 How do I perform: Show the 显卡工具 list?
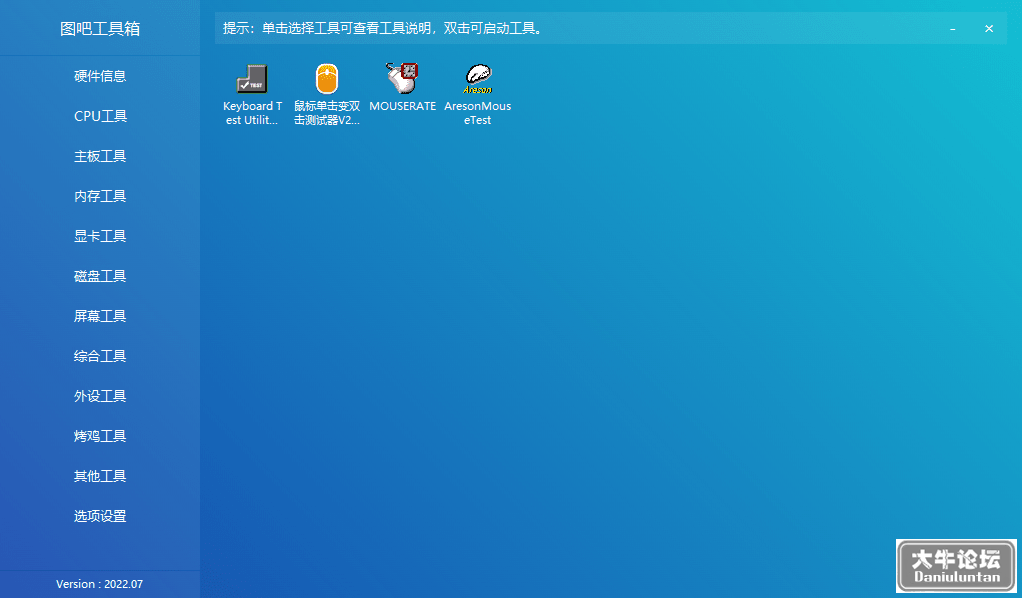coord(100,236)
